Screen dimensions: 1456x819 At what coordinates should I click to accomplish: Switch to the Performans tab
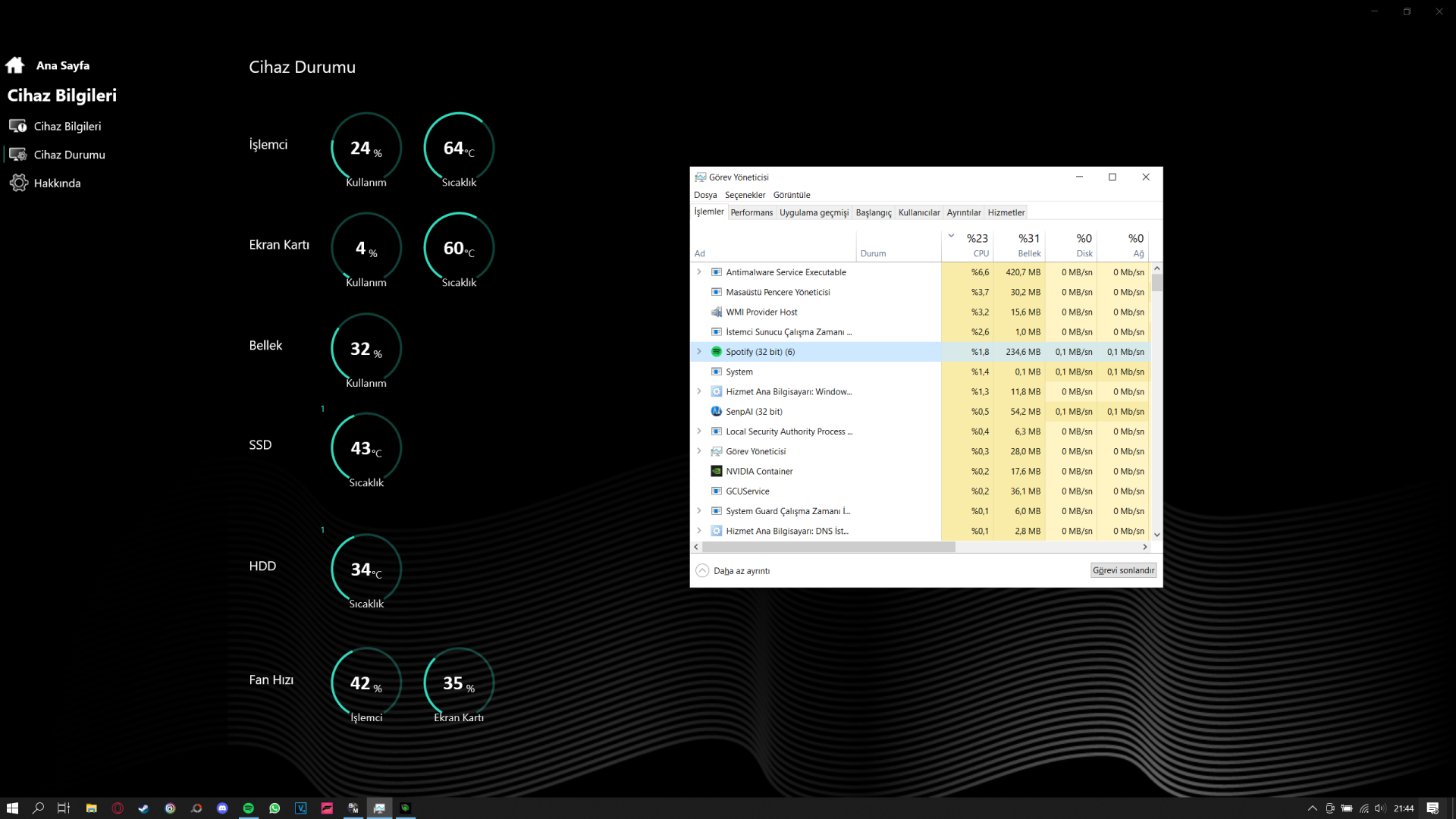point(752,212)
